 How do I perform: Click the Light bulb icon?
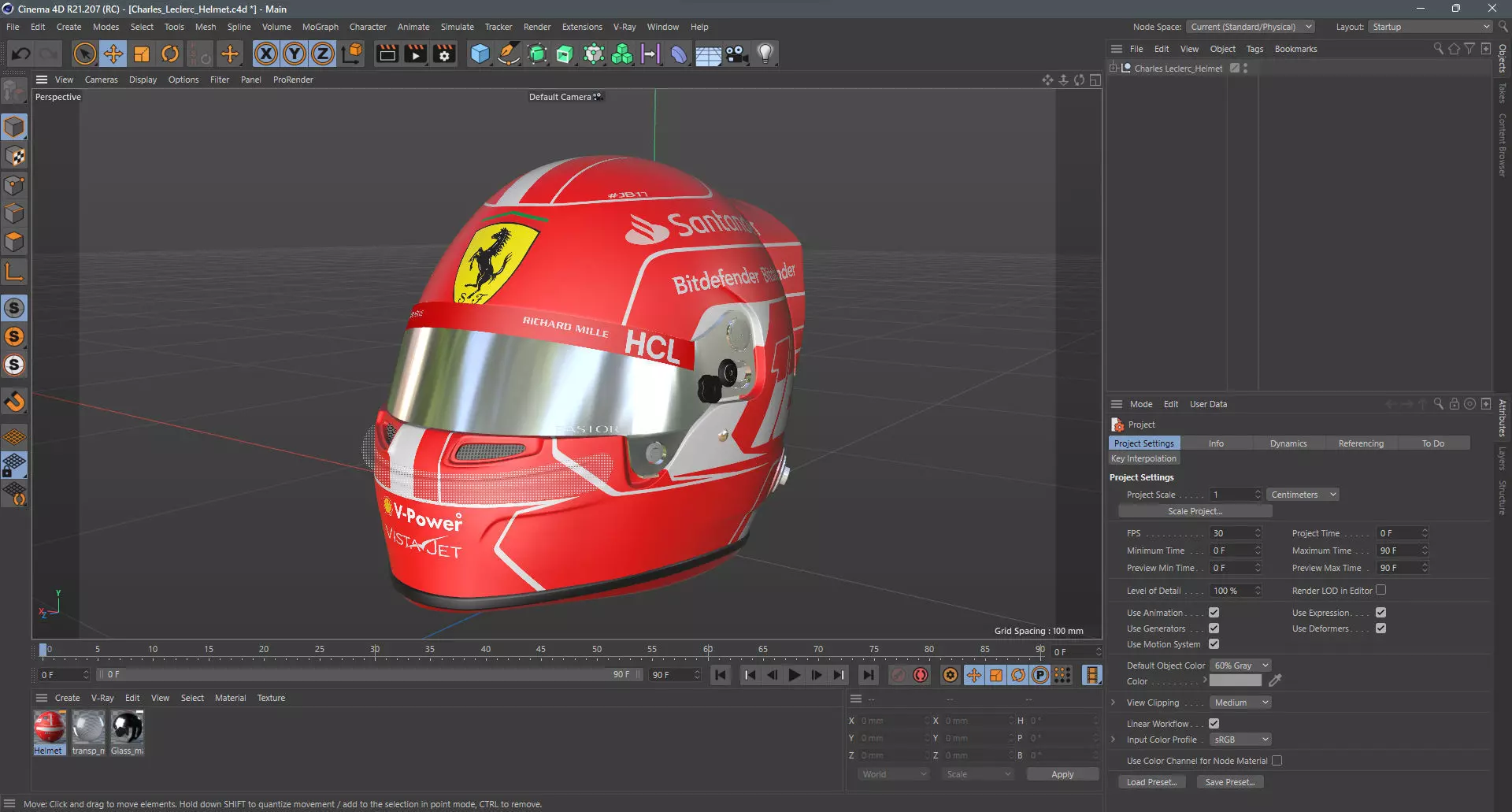click(765, 54)
